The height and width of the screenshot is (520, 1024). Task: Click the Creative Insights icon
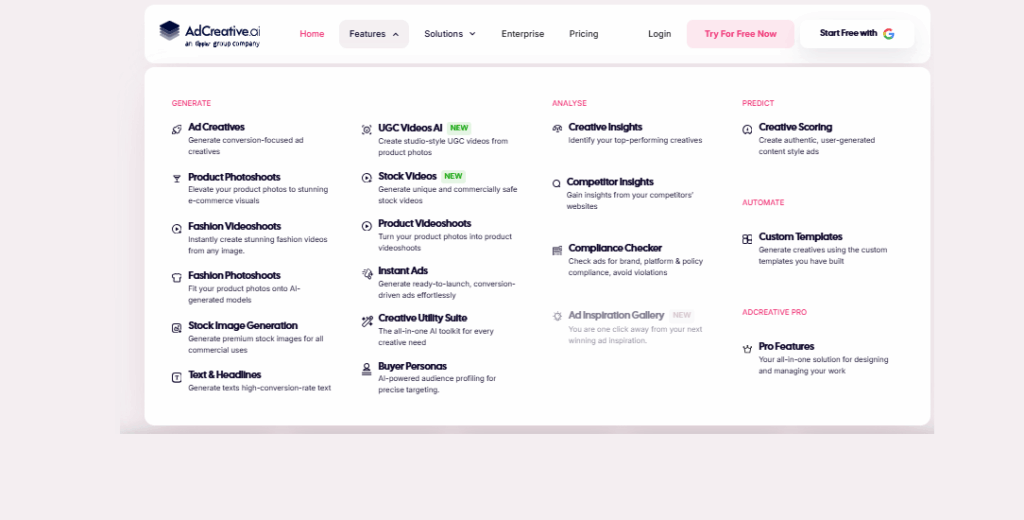(557, 129)
